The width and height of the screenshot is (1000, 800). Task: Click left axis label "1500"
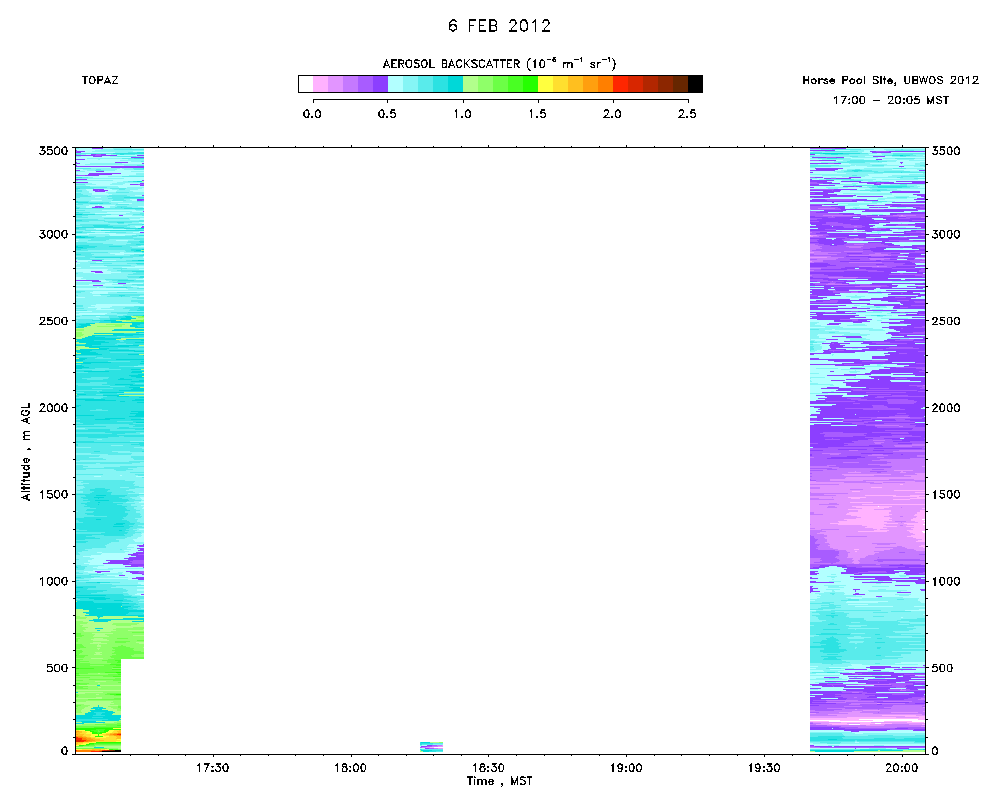pyautogui.click(x=53, y=494)
